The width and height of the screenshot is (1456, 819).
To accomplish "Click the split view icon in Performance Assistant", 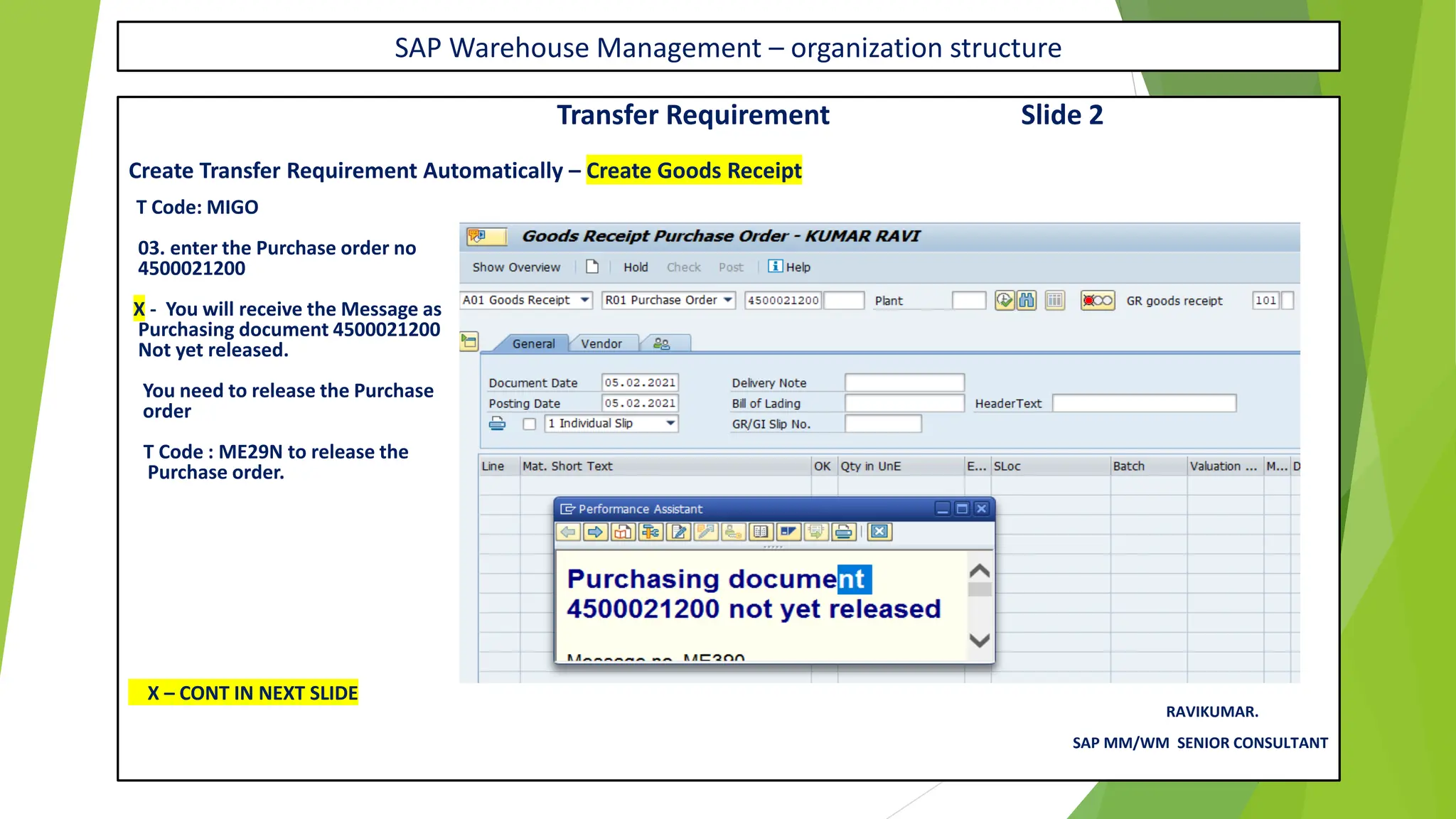I will coord(788,532).
